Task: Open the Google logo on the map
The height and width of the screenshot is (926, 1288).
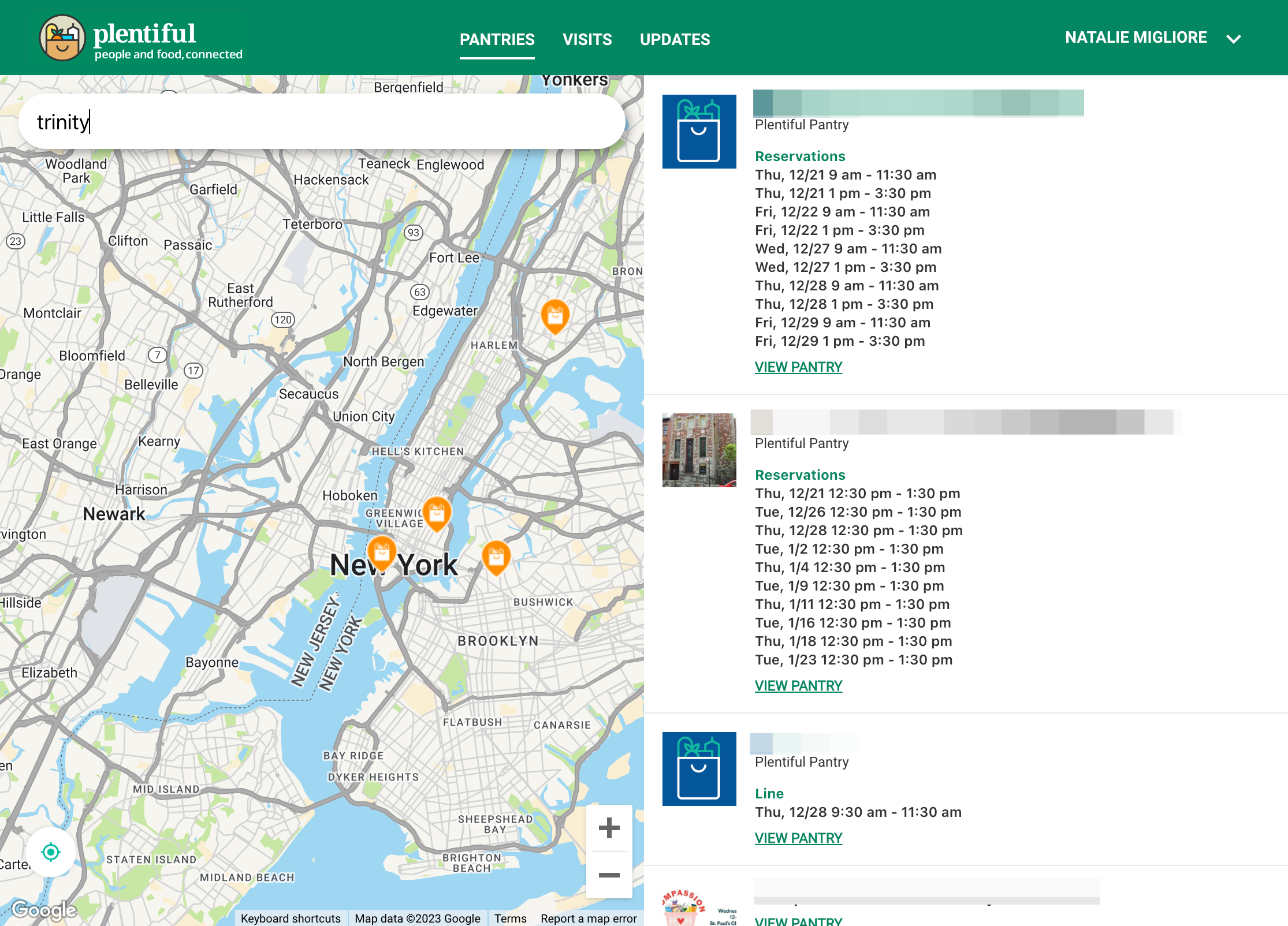Action: pos(44,910)
